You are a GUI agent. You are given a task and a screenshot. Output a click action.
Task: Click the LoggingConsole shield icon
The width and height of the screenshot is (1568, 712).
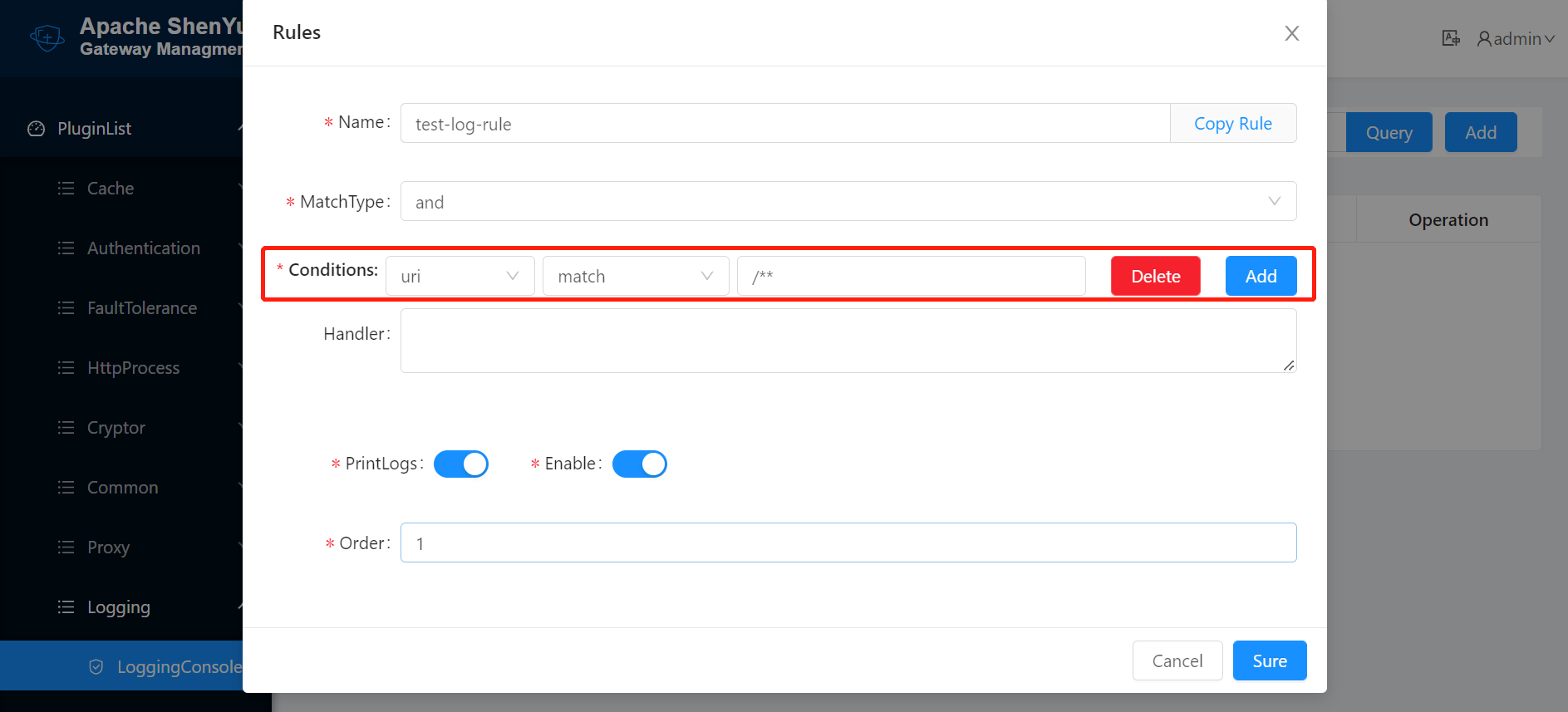96,667
